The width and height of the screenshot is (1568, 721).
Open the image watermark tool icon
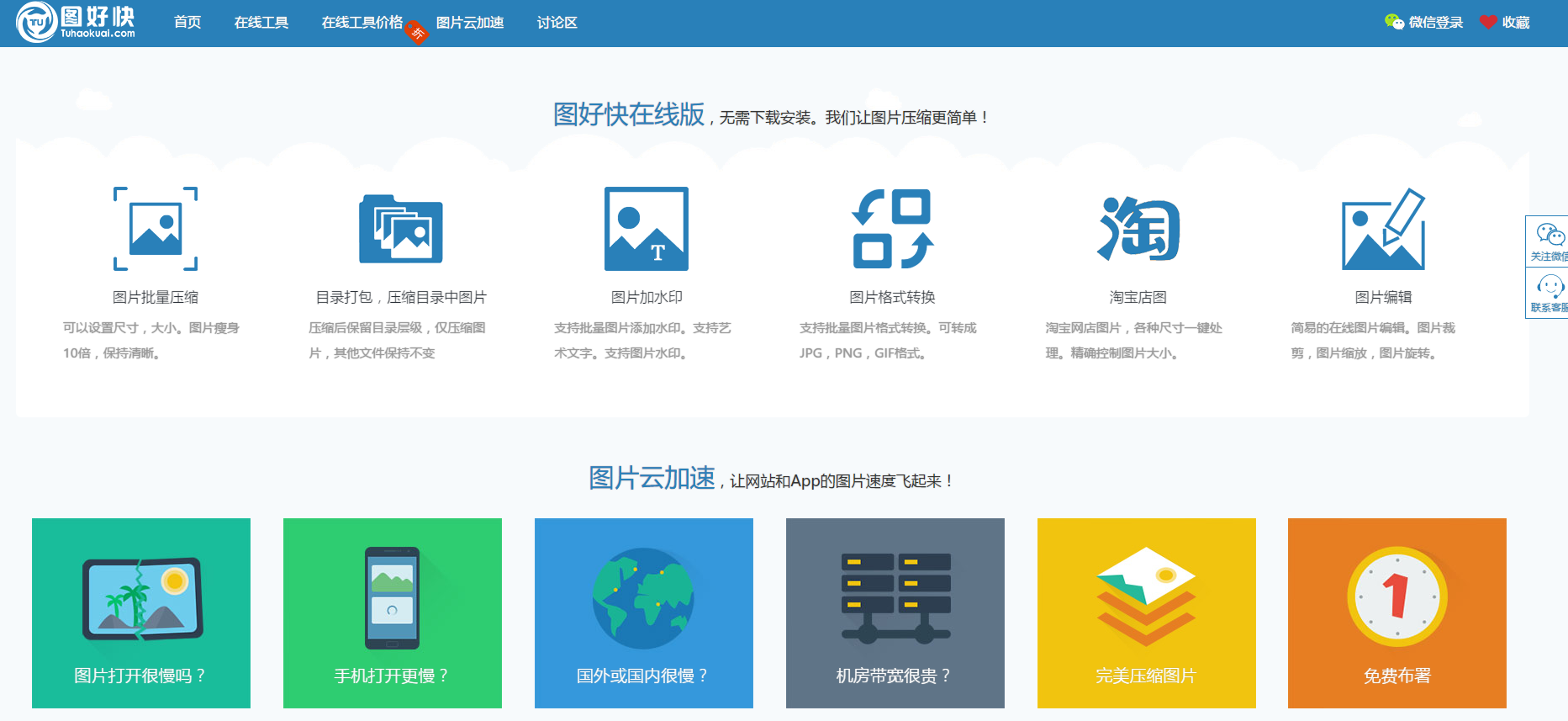tap(647, 229)
